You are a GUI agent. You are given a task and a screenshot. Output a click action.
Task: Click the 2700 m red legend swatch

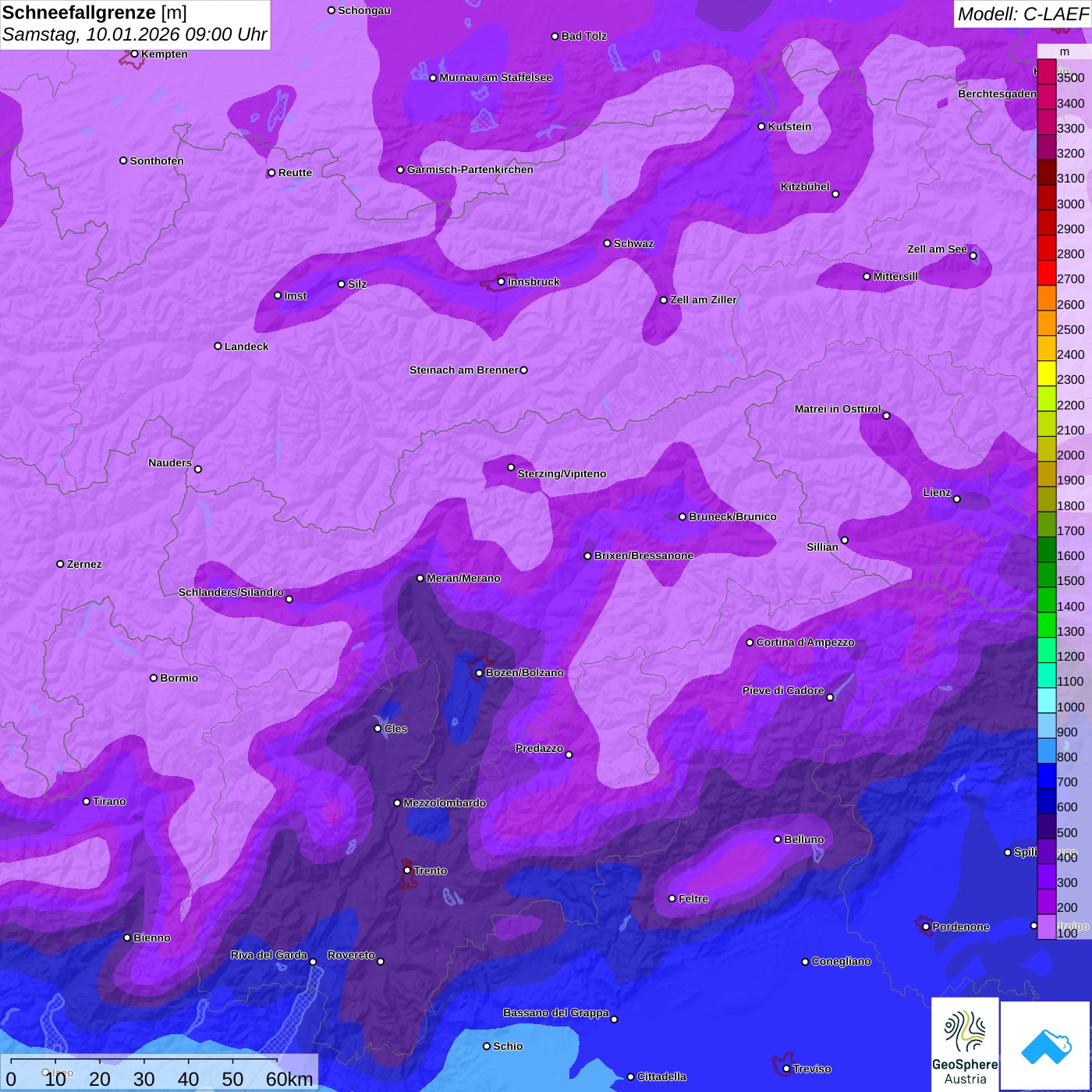(x=1046, y=273)
